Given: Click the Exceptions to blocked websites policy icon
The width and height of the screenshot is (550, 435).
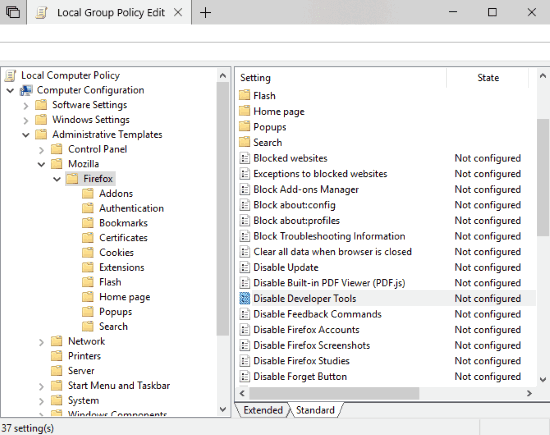Looking at the screenshot, I should pyautogui.click(x=244, y=174).
